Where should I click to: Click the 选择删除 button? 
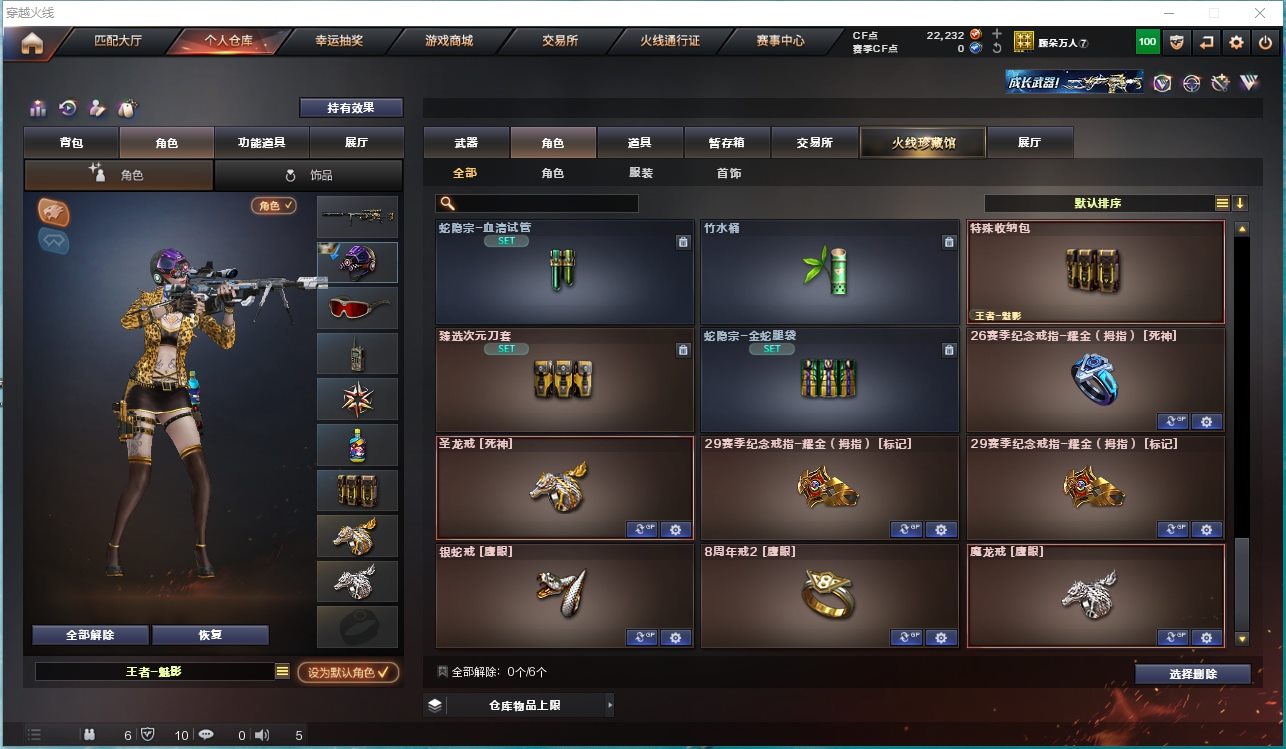click(1192, 674)
